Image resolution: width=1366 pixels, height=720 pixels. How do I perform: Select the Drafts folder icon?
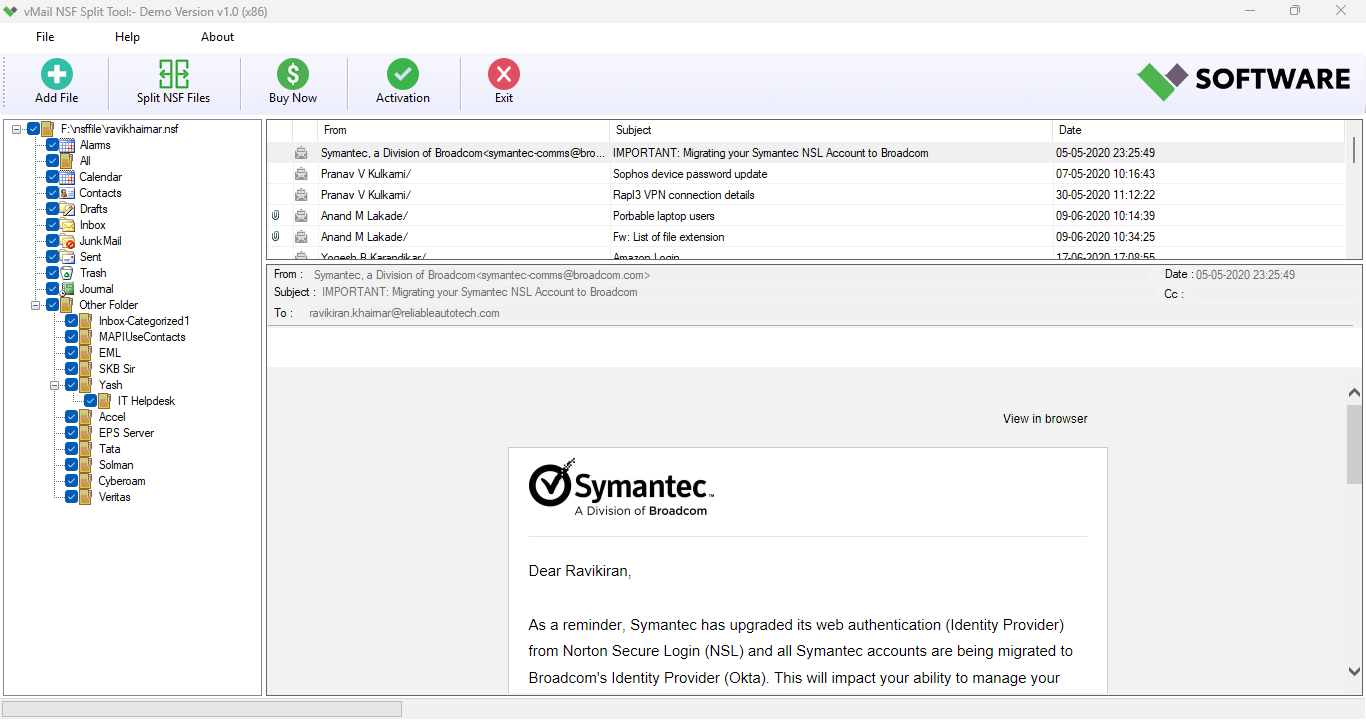click(x=68, y=209)
